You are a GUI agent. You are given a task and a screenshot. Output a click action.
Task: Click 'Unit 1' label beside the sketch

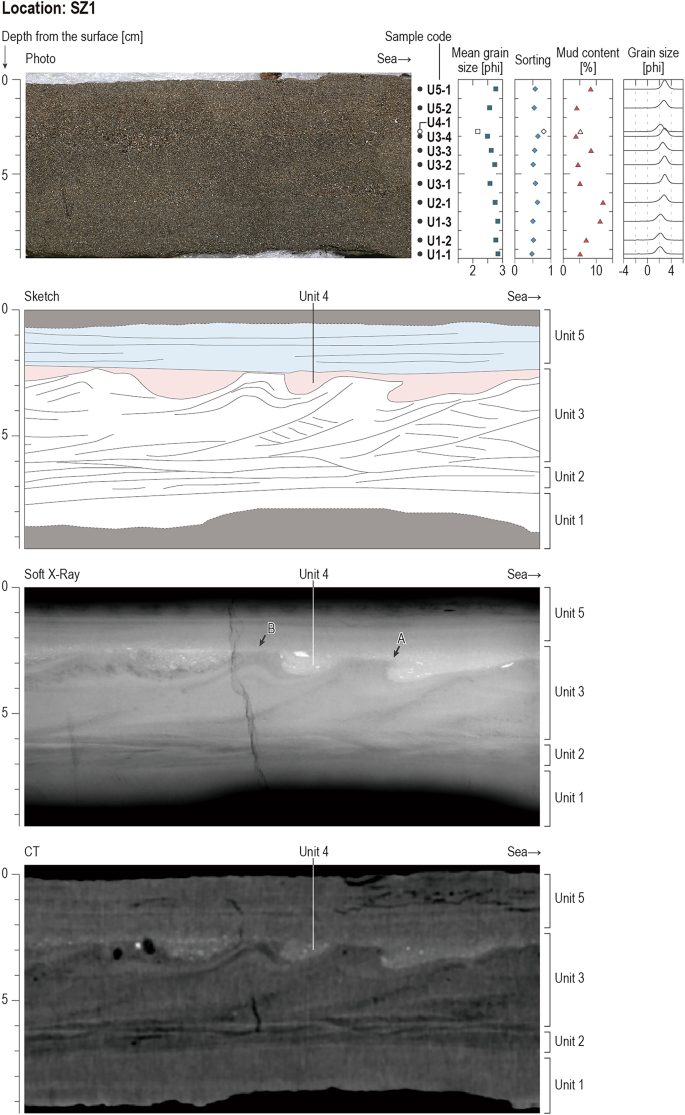[570, 520]
